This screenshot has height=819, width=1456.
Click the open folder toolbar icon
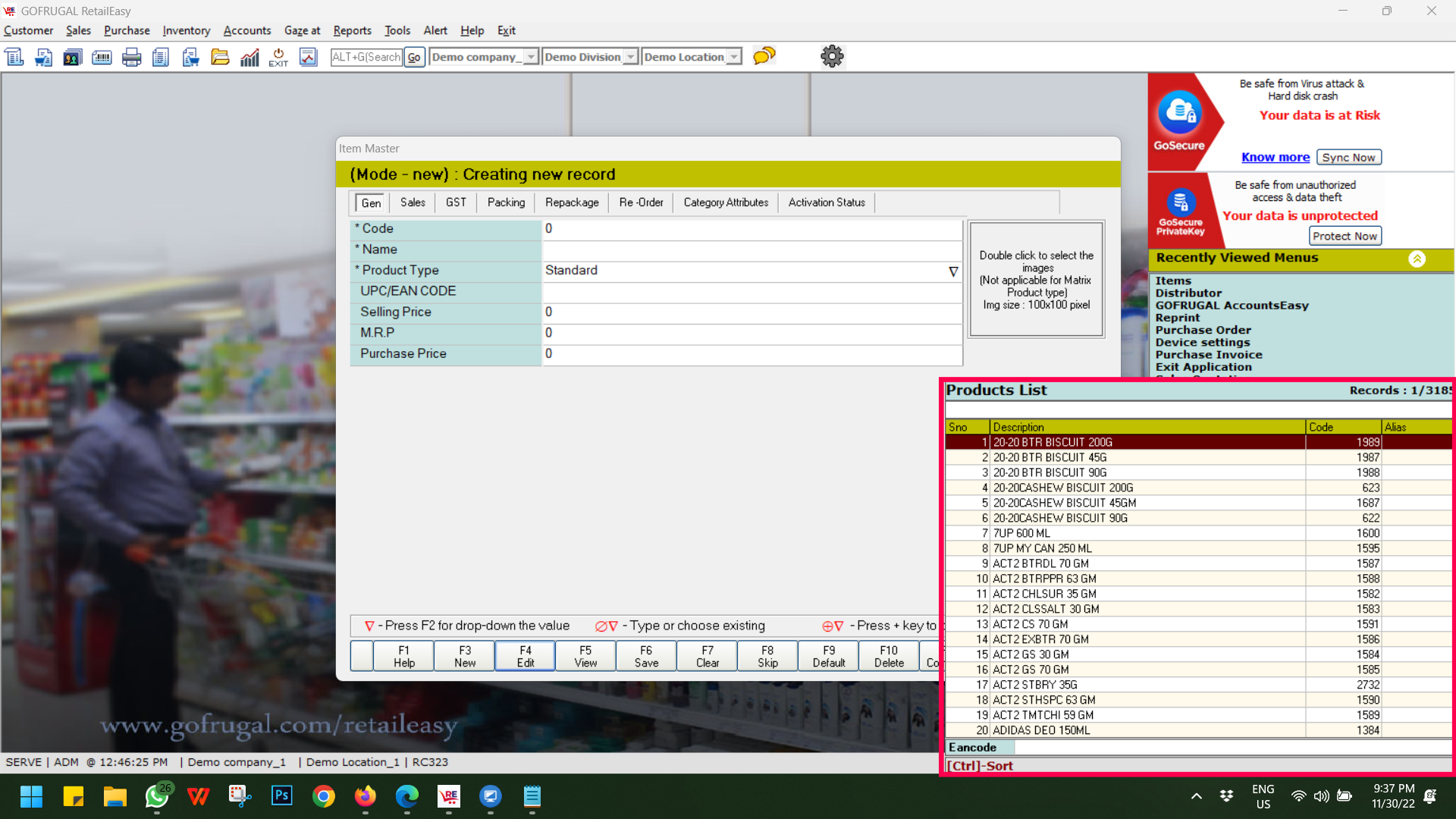(220, 57)
